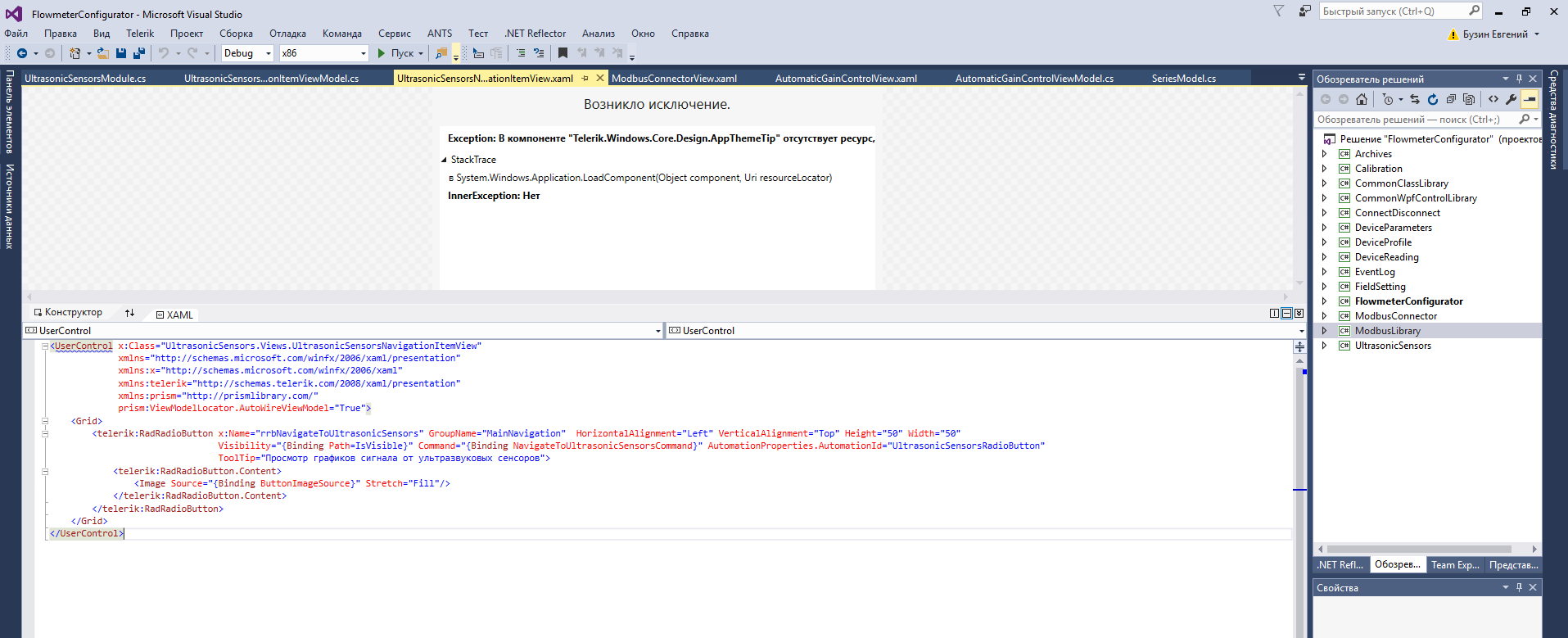Collapse the StackTrace section
Viewport: 1568px width, 638px height.
pyautogui.click(x=445, y=160)
